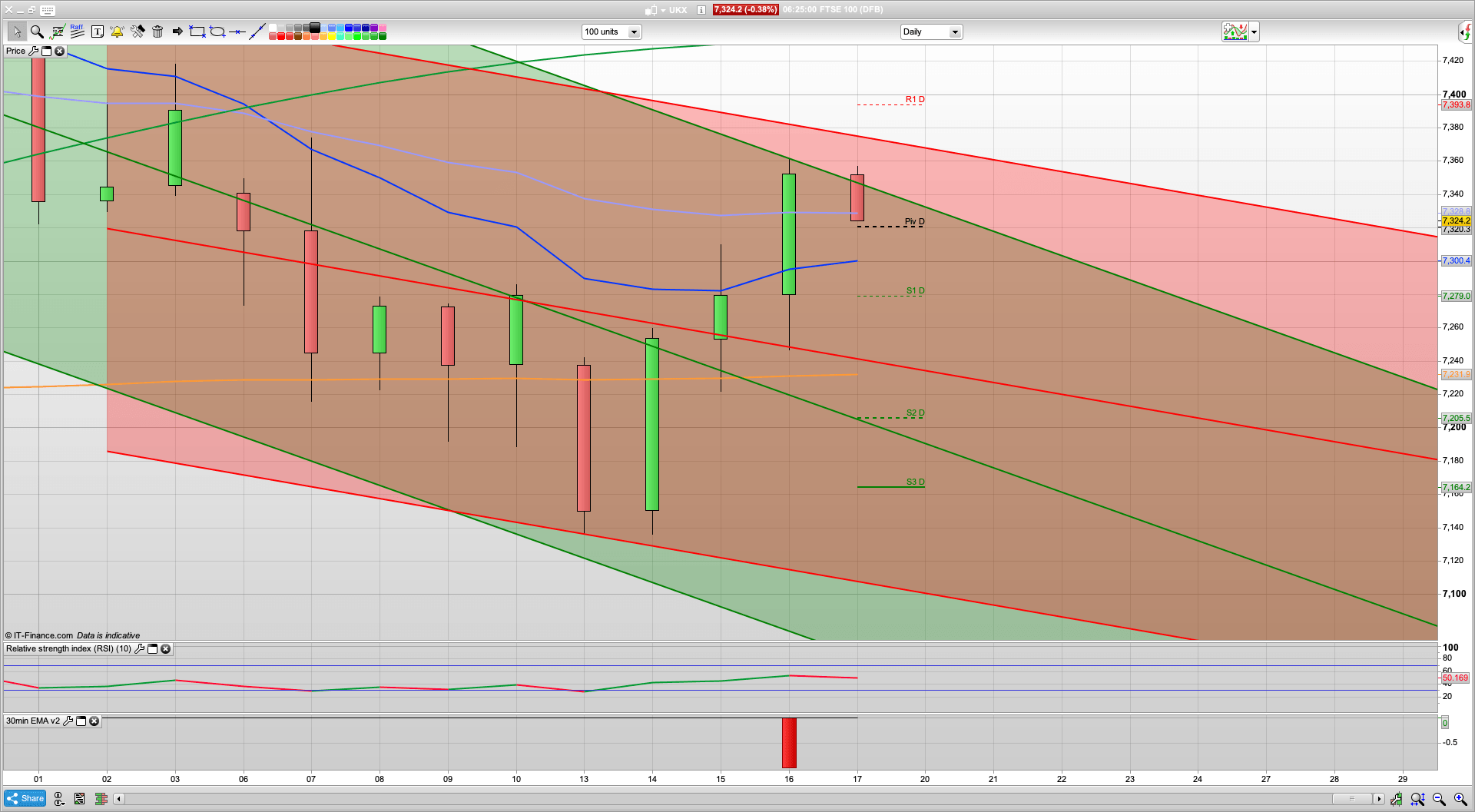Pick the yellow color swatch
This screenshot has height=812, width=1475.
pyautogui.click(x=332, y=36)
